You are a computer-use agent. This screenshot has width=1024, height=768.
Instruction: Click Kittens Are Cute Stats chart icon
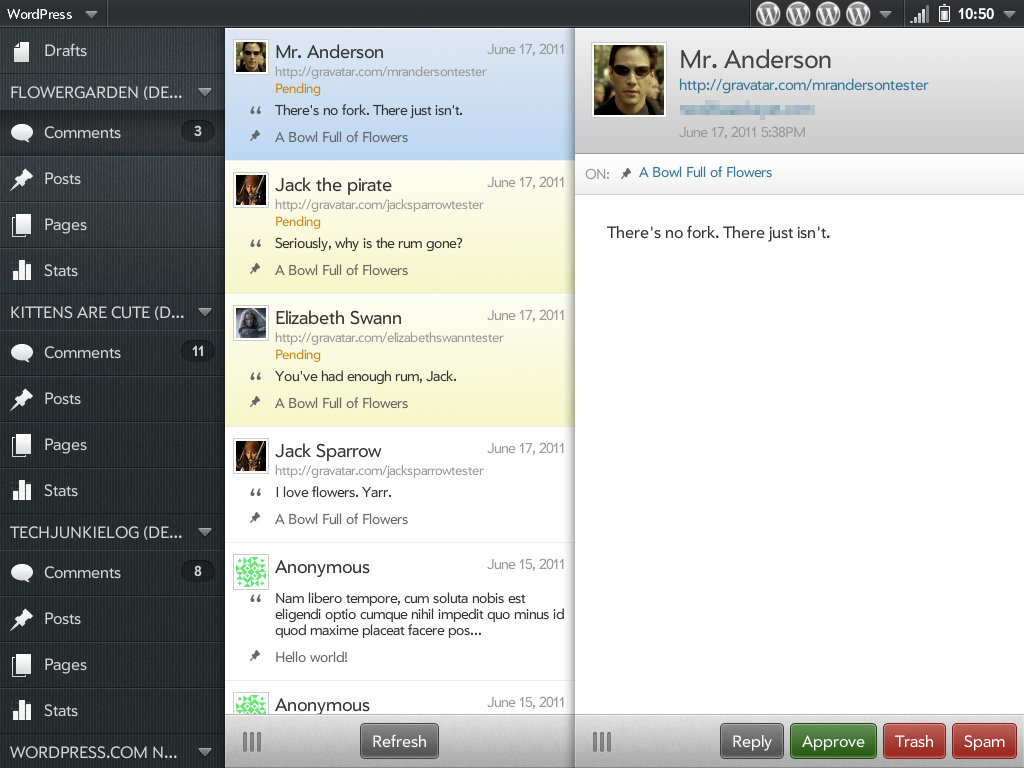click(22, 490)
